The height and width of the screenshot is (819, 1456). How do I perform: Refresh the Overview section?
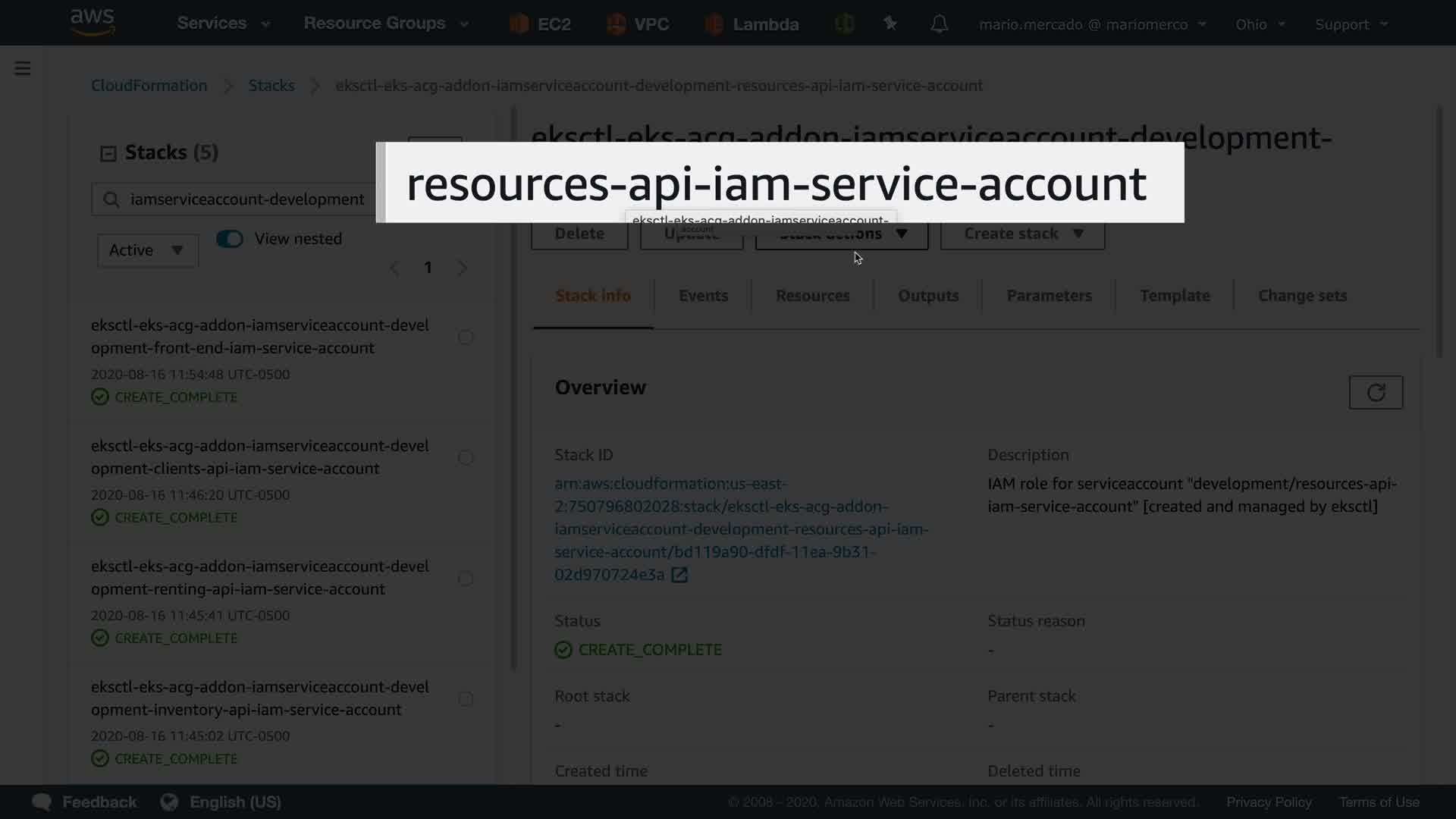(1376, 393)
